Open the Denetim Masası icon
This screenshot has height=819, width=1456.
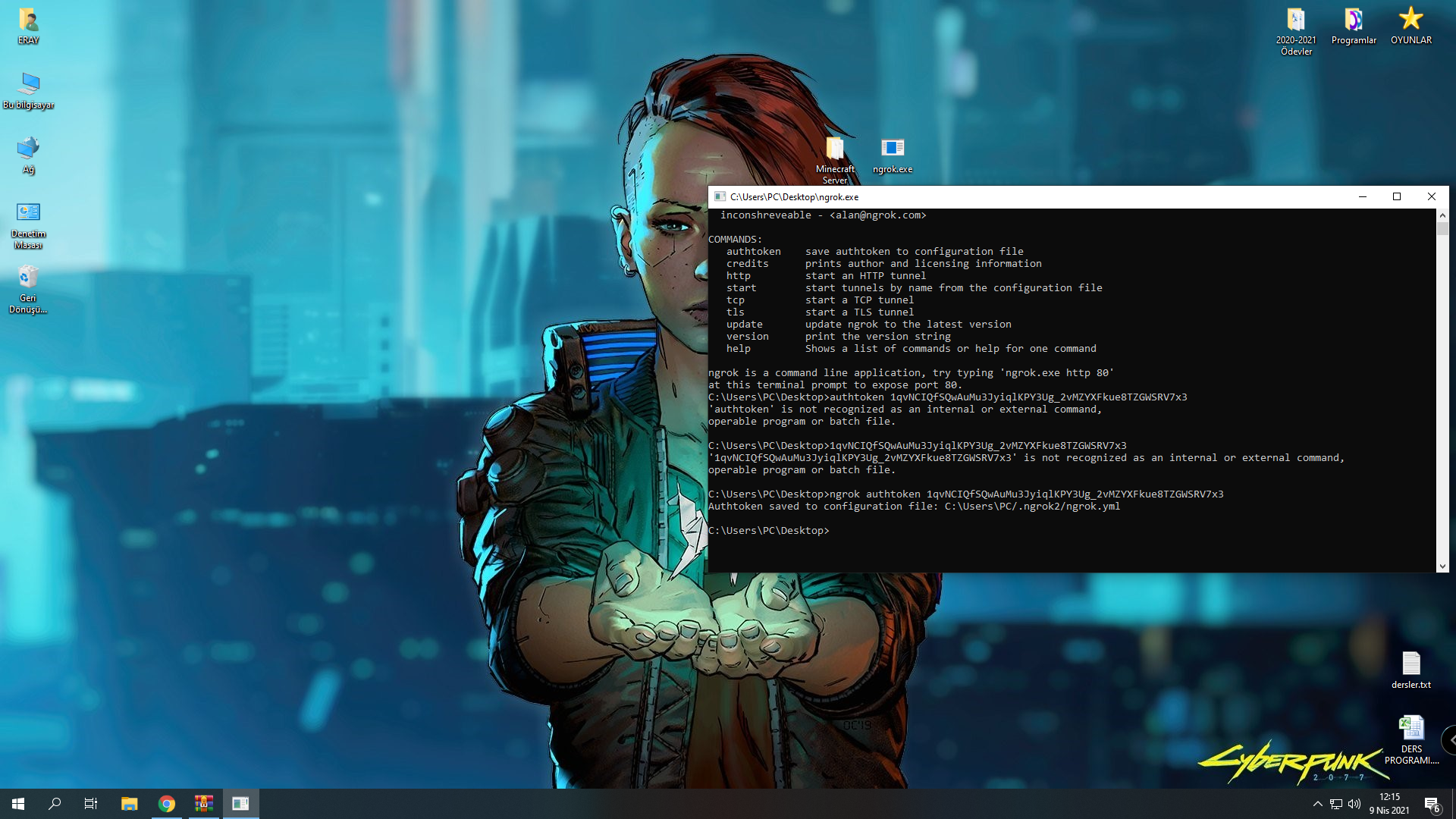28,213
